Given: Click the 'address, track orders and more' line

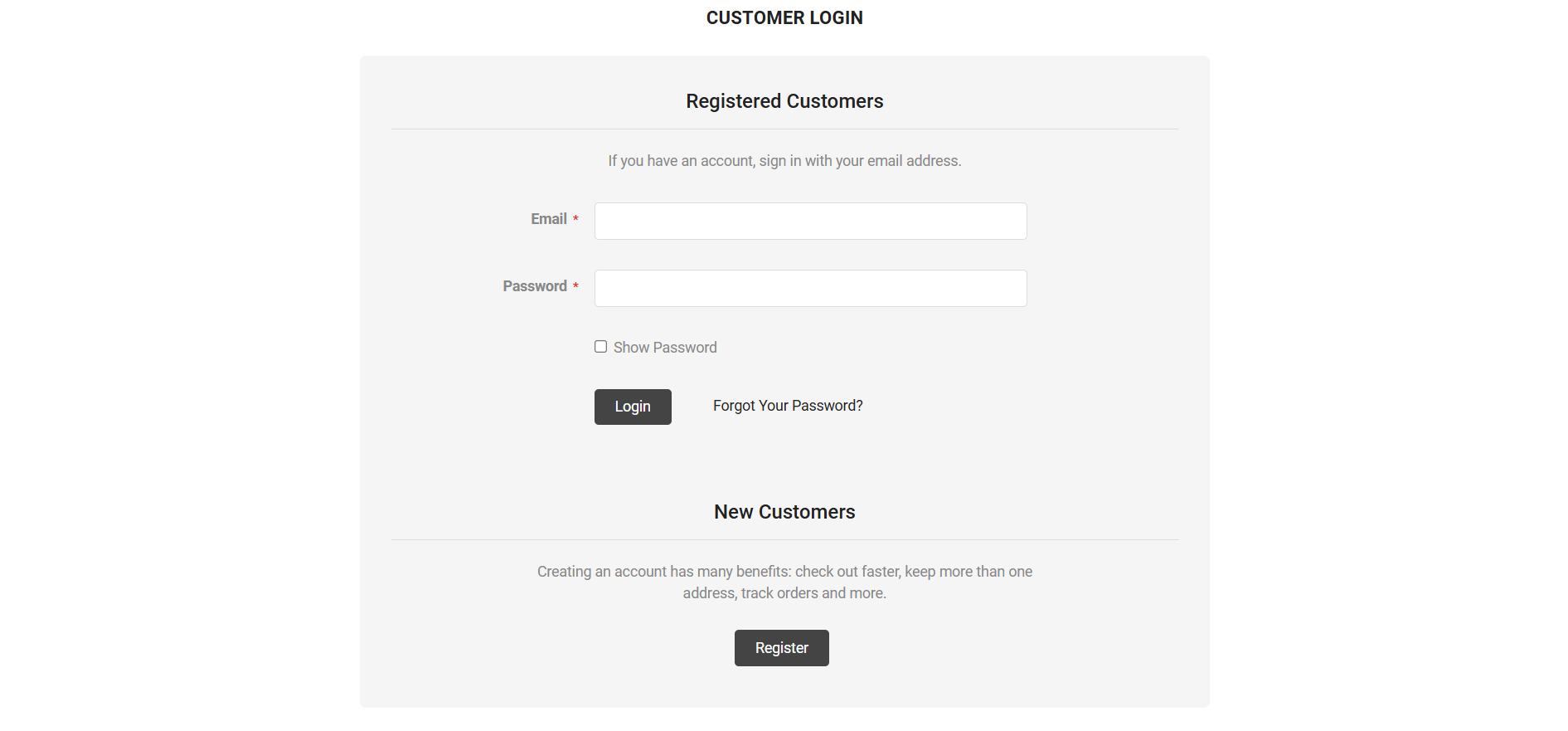Looking at the screenshot, I should (x=784, y=593).
